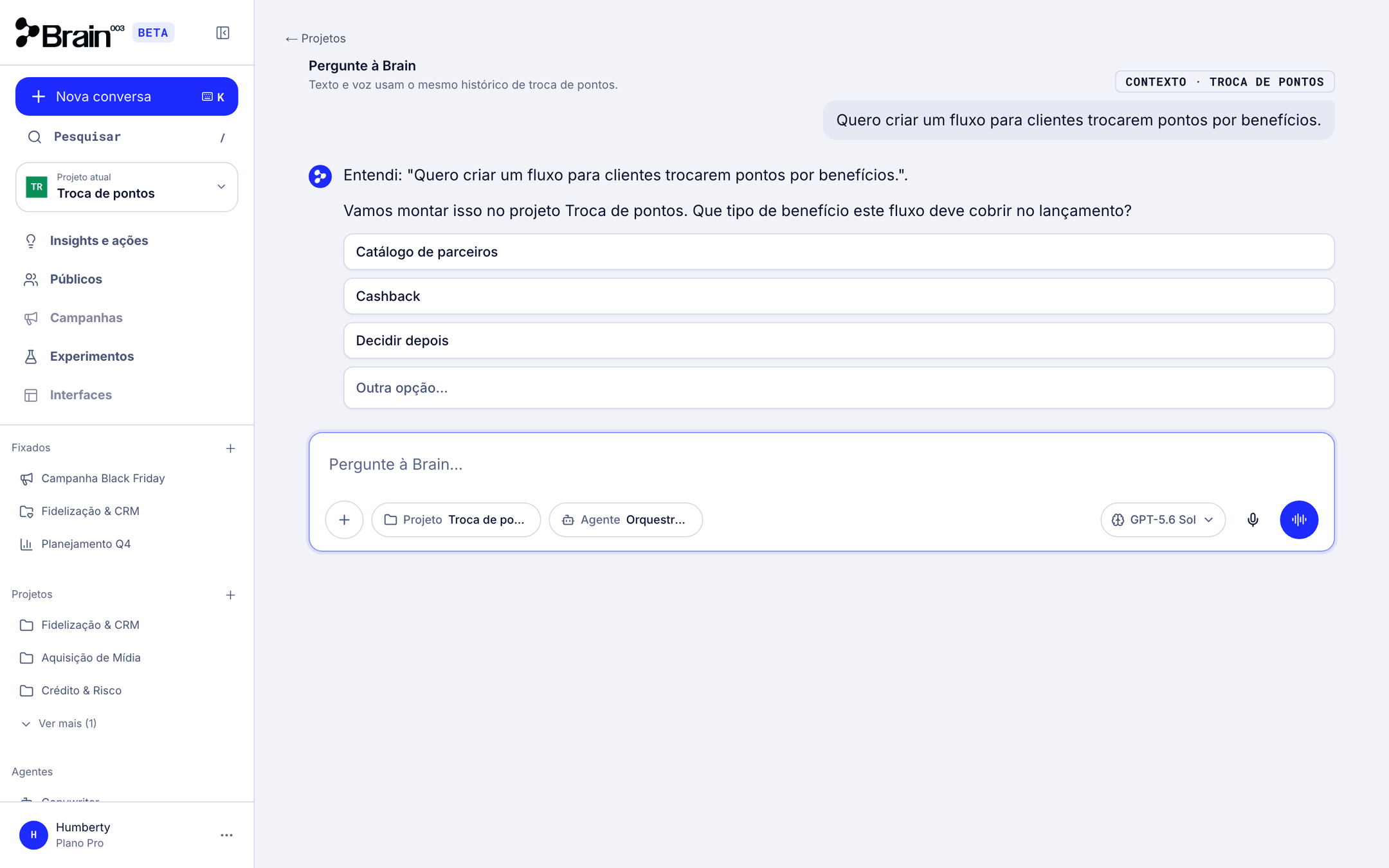Click the Brain logo
The image size is (1389, 868).
(x=69, y=33)
